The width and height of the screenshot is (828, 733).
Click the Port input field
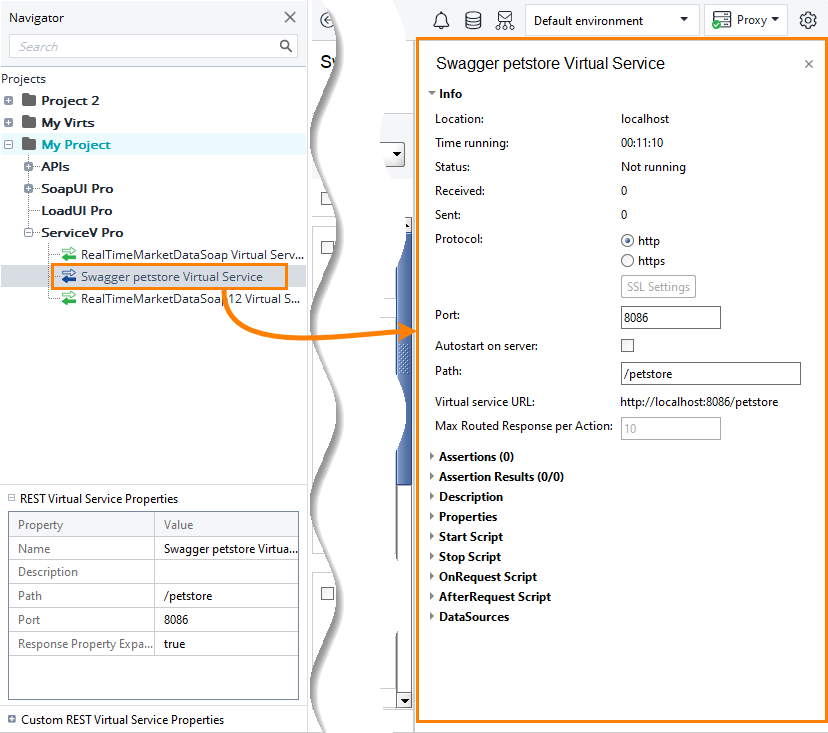(670, 317)
